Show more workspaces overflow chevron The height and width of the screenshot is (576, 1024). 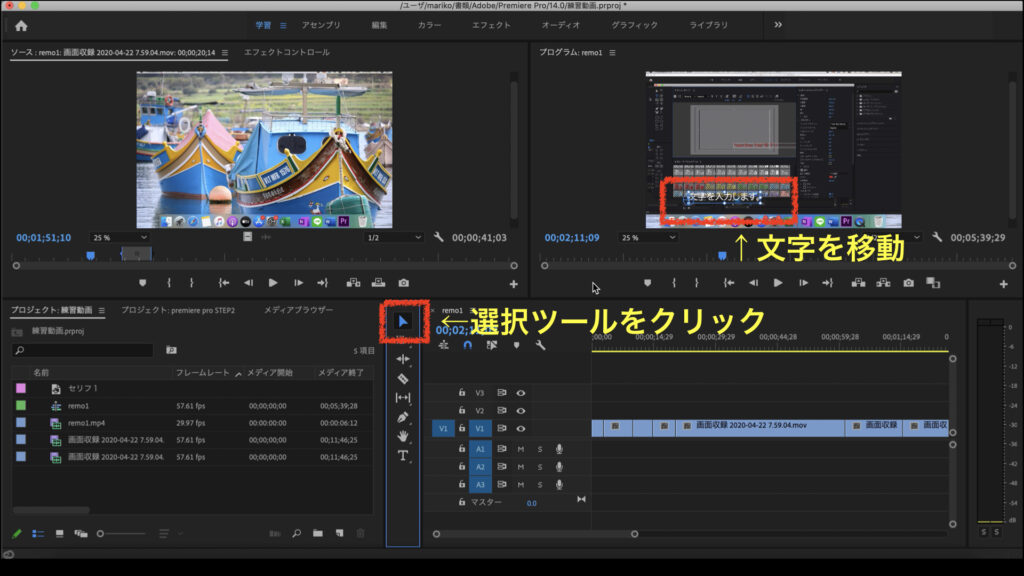click(x=778, y=25)
